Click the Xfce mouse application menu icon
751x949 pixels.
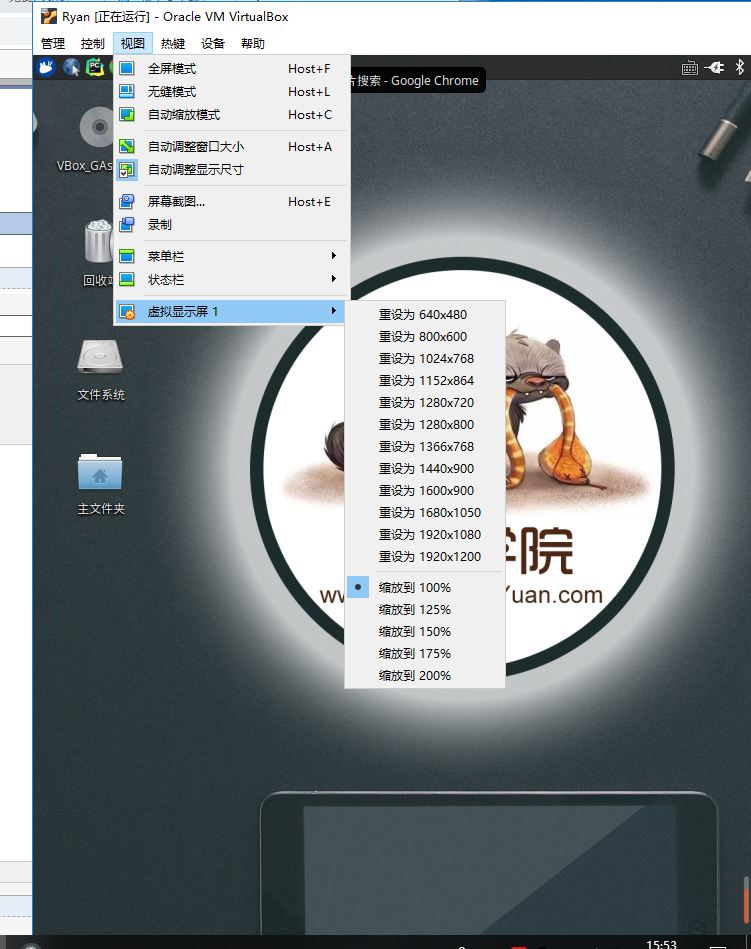pyautogui.click(x=47, y=67)
